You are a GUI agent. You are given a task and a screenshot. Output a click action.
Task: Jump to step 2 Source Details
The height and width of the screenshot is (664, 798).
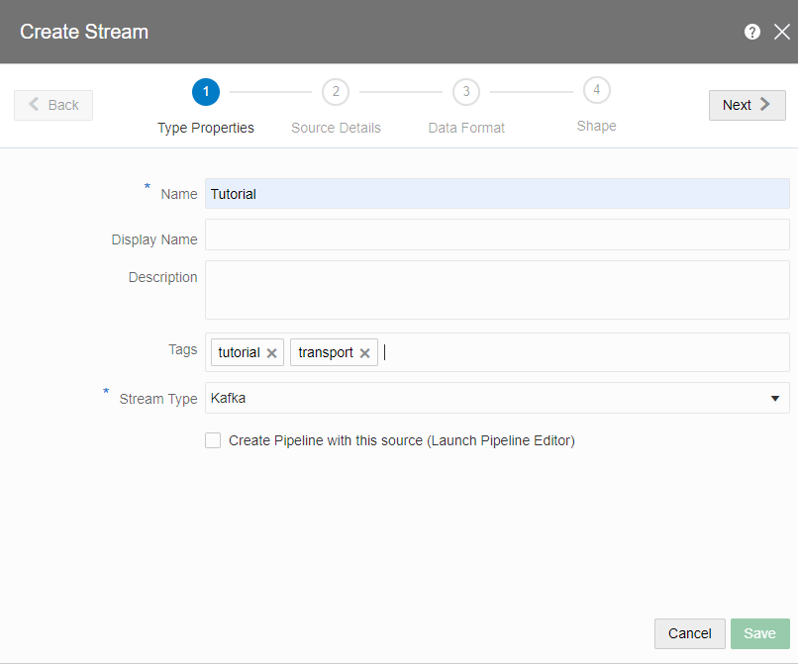(335, 92)
